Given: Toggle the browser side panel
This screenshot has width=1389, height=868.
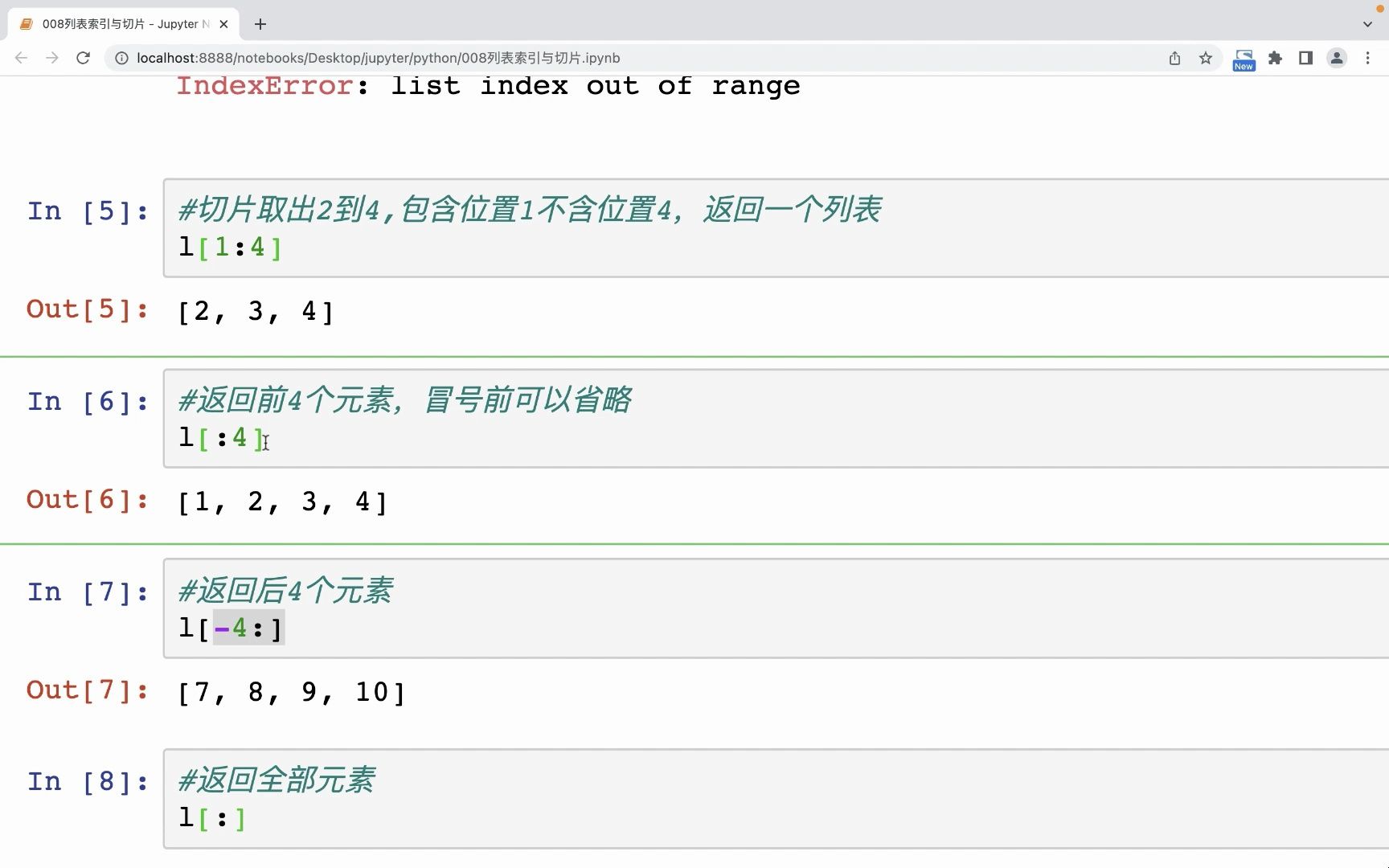Looking at the screenshot, I should (x=1305, y=58).
